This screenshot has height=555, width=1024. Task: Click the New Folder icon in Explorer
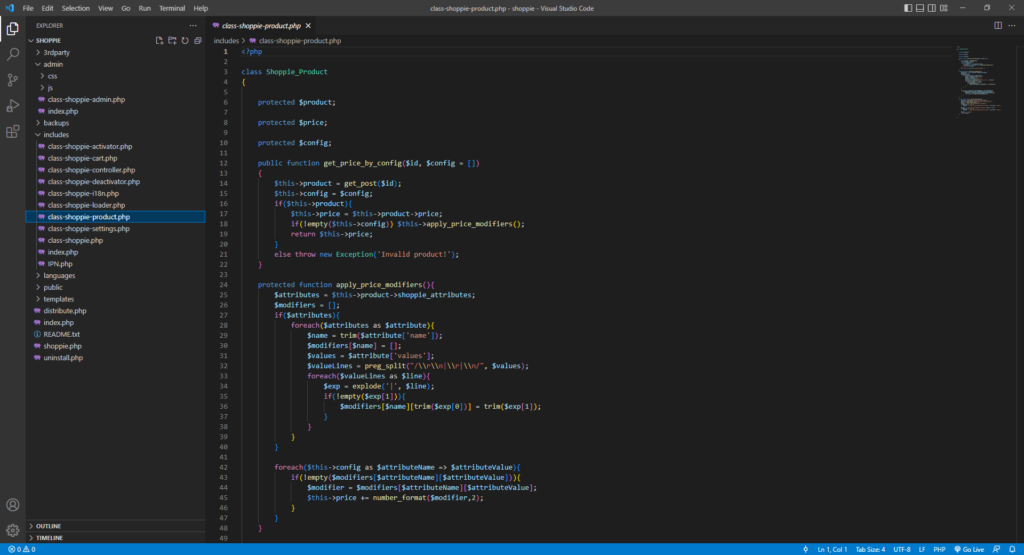[x=172, y=40]
